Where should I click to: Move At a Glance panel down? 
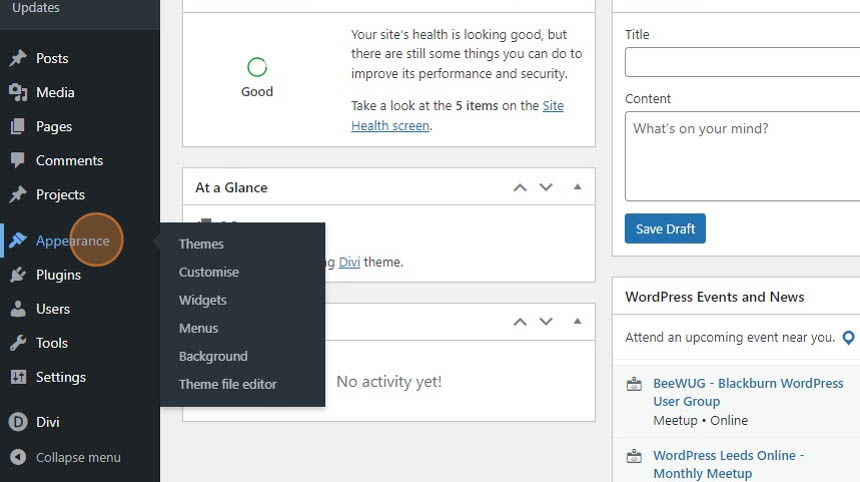tap(546, 187)
